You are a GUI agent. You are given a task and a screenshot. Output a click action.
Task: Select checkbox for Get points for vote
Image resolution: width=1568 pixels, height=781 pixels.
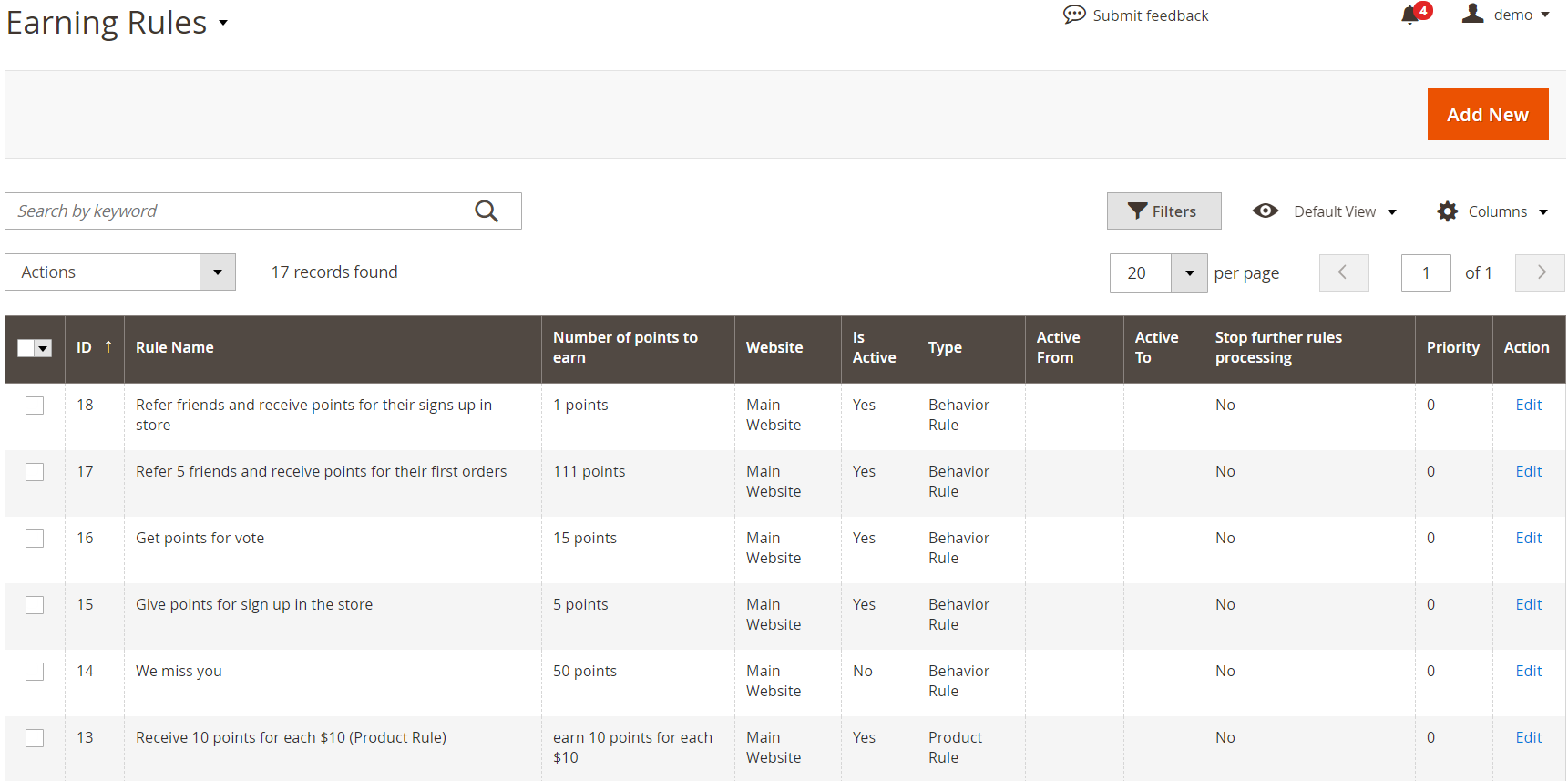click(35, 539)
